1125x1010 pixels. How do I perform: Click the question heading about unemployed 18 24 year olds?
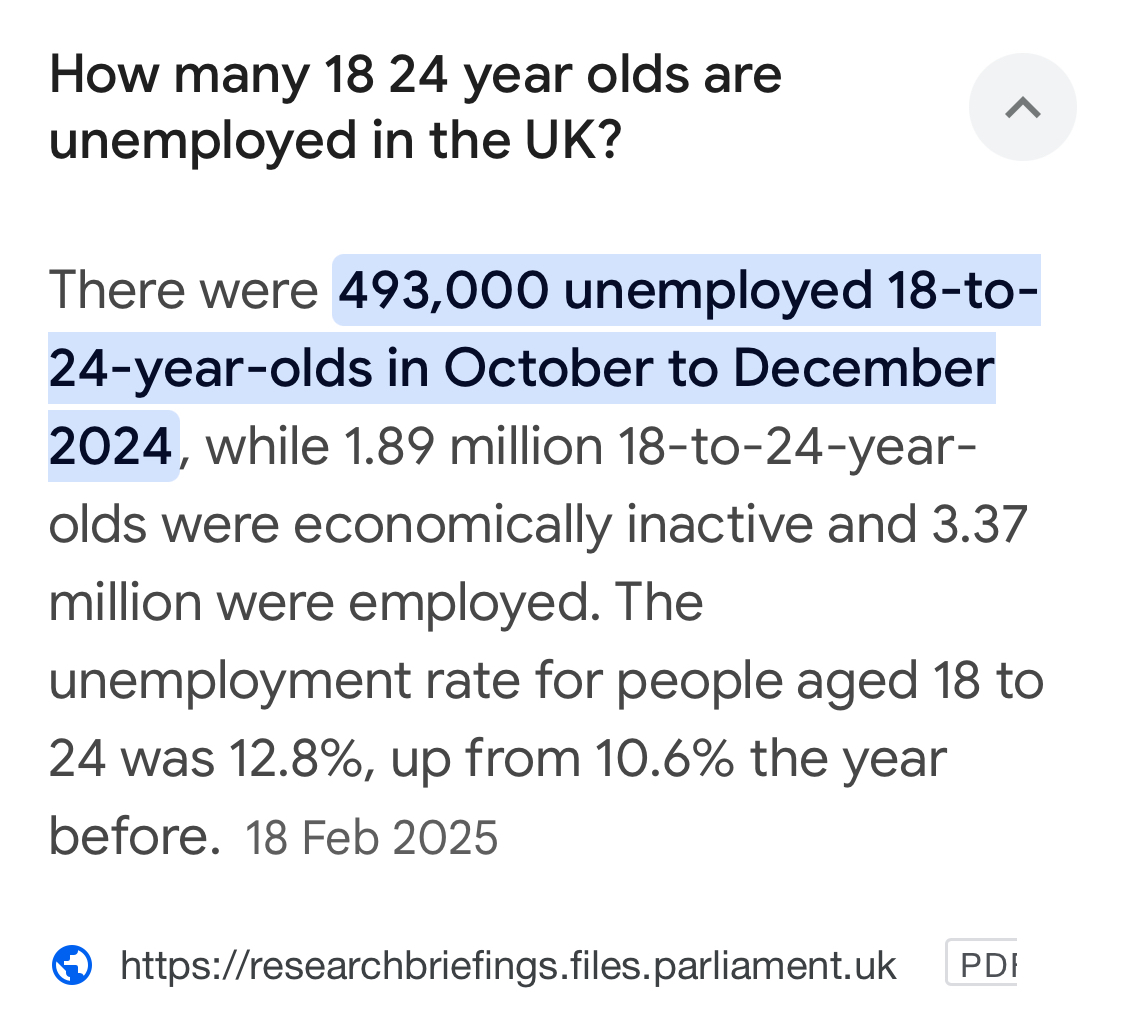[x=415, y=108]
